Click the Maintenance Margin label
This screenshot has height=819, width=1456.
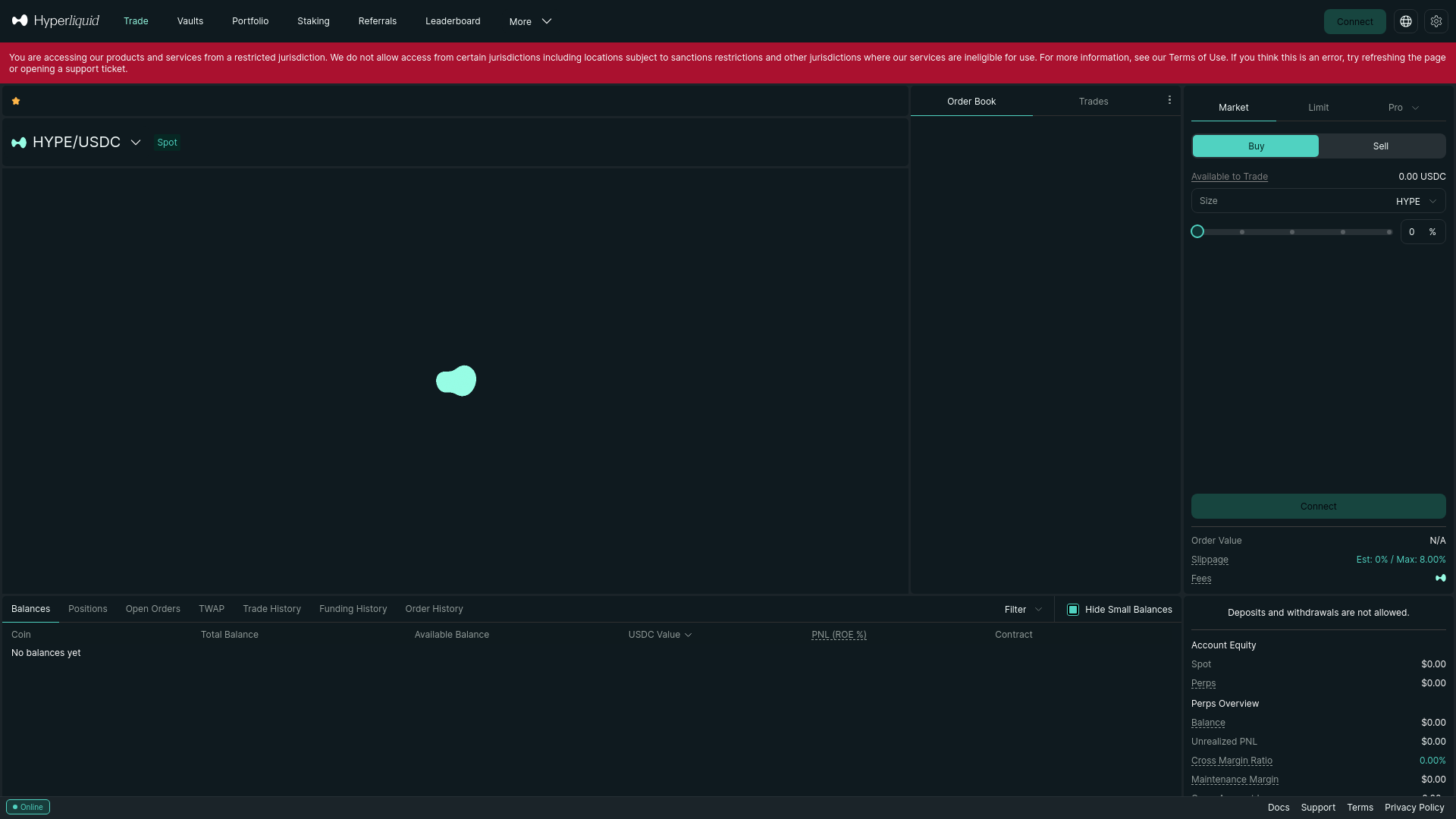[x=1235, y=780]
